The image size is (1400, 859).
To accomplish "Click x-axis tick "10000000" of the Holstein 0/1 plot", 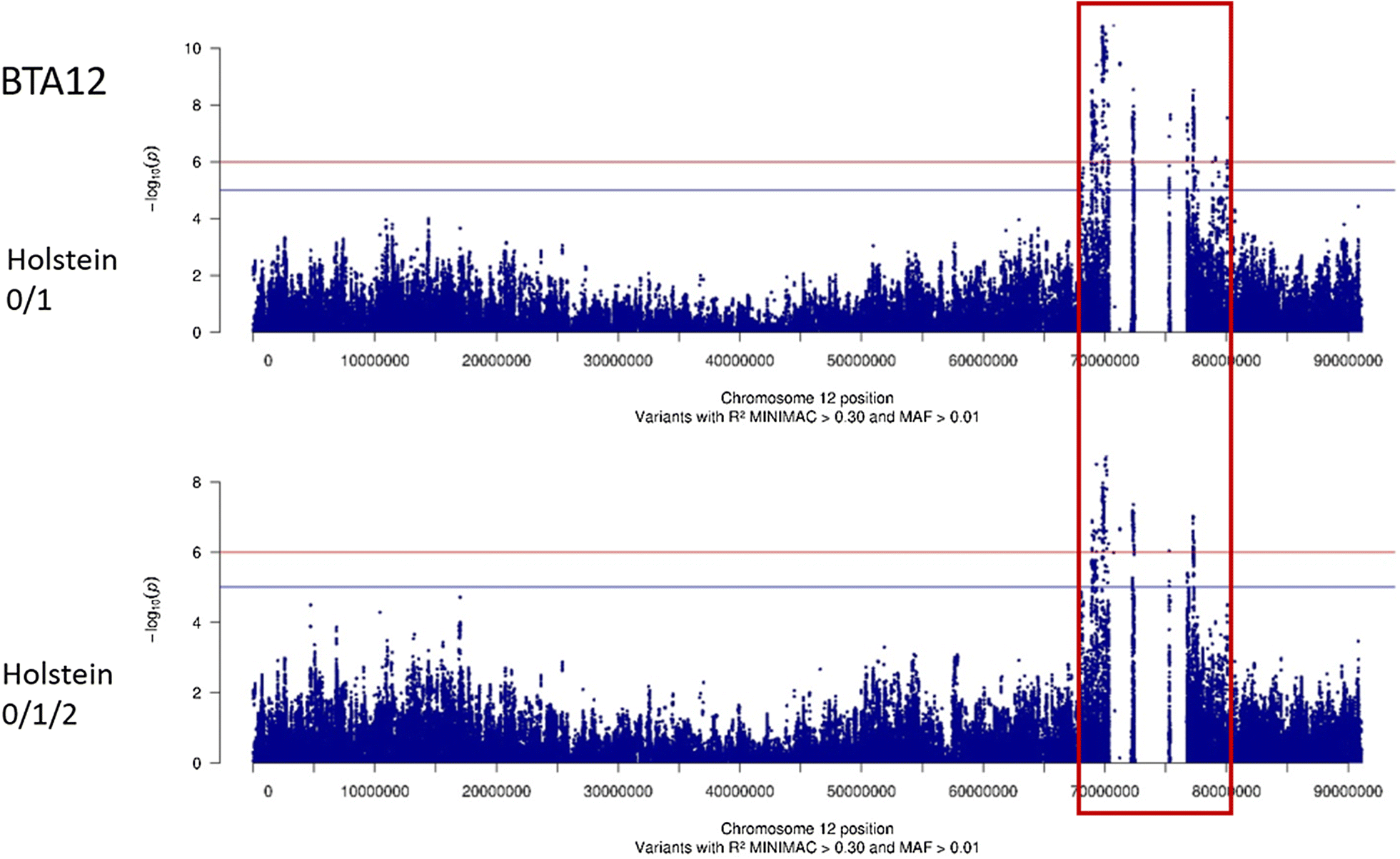I will point(375,361).
